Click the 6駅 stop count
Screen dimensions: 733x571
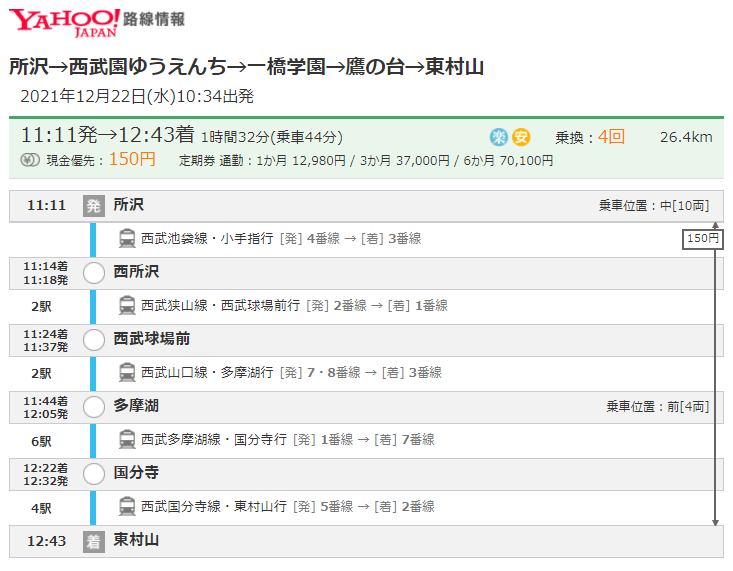[x=41, y=441]
